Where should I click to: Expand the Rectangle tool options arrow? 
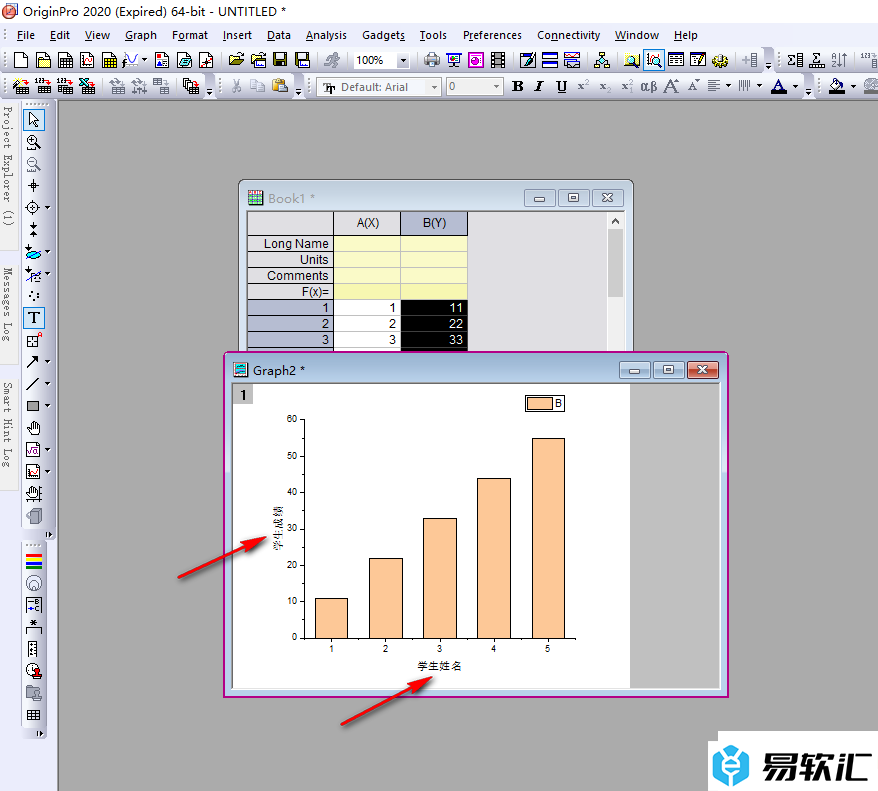click(48, 406)
